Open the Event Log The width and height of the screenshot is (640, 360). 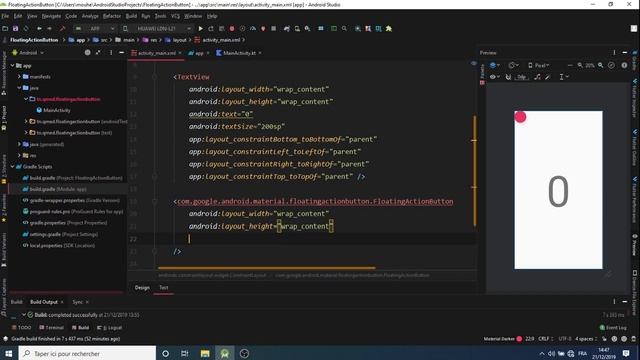click(x=613, y=327)
